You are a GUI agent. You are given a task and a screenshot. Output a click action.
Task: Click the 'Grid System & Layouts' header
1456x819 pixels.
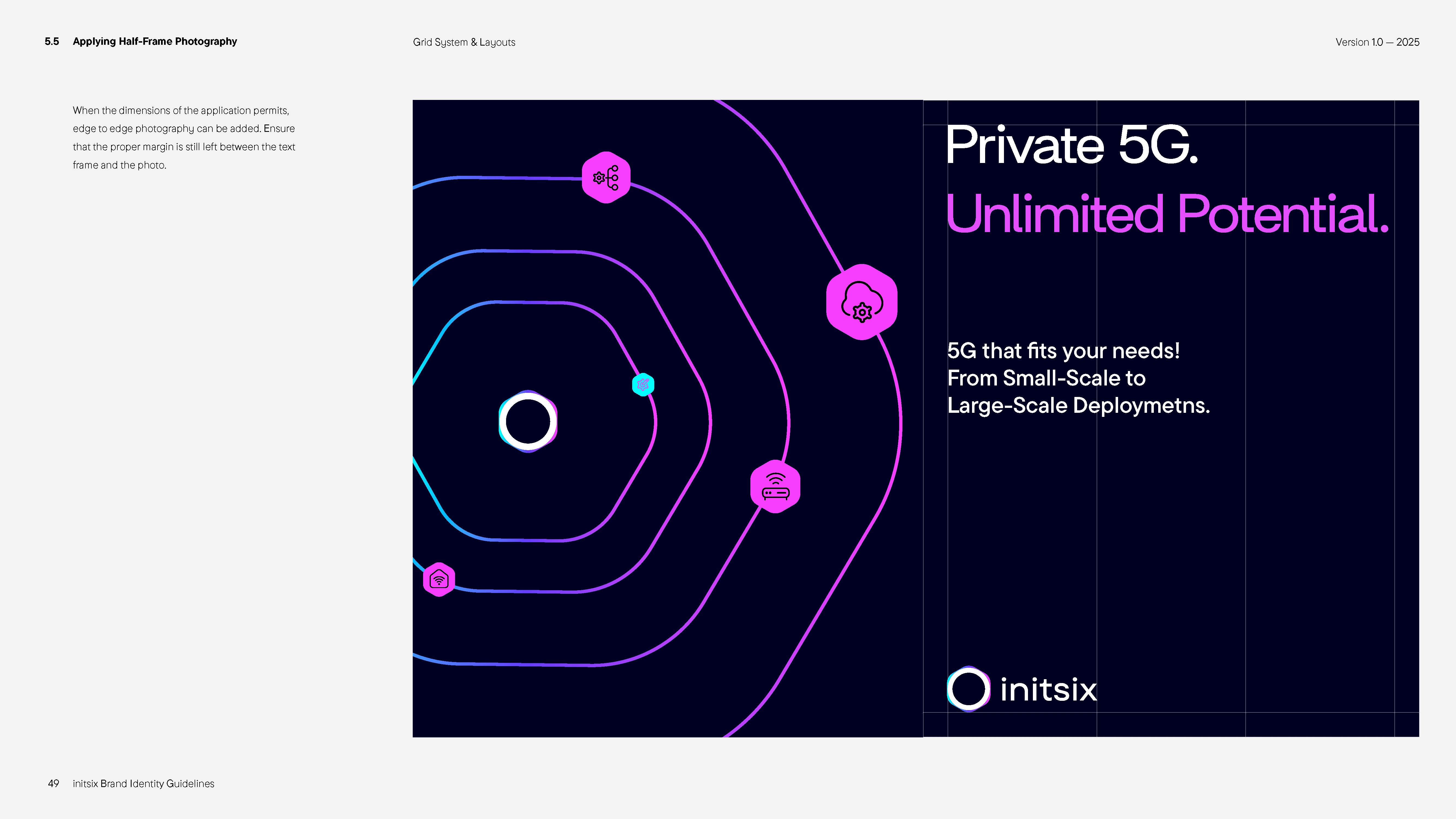(x=463, y=42)
